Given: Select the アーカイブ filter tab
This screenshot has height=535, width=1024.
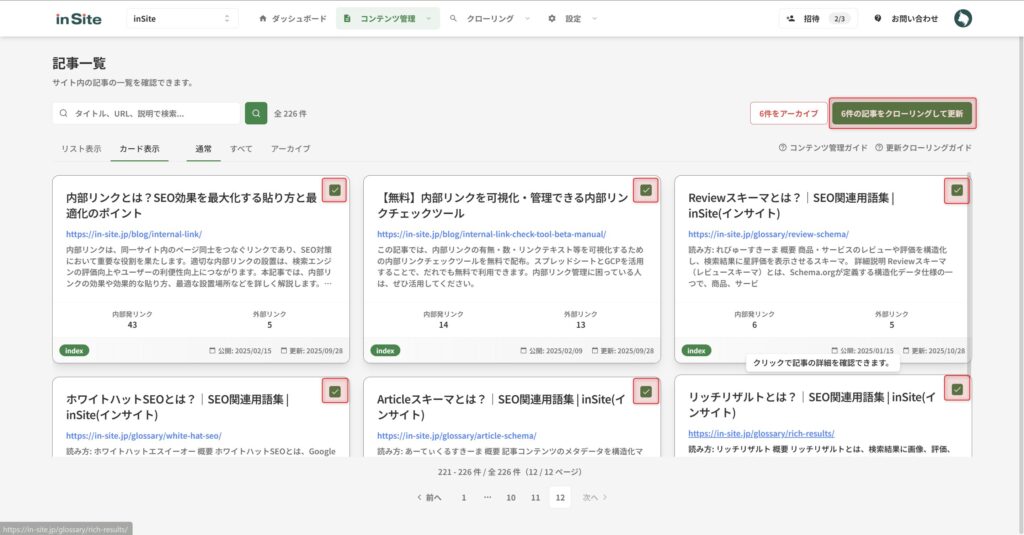Looking at the screenshot, I should click(291, 148).
